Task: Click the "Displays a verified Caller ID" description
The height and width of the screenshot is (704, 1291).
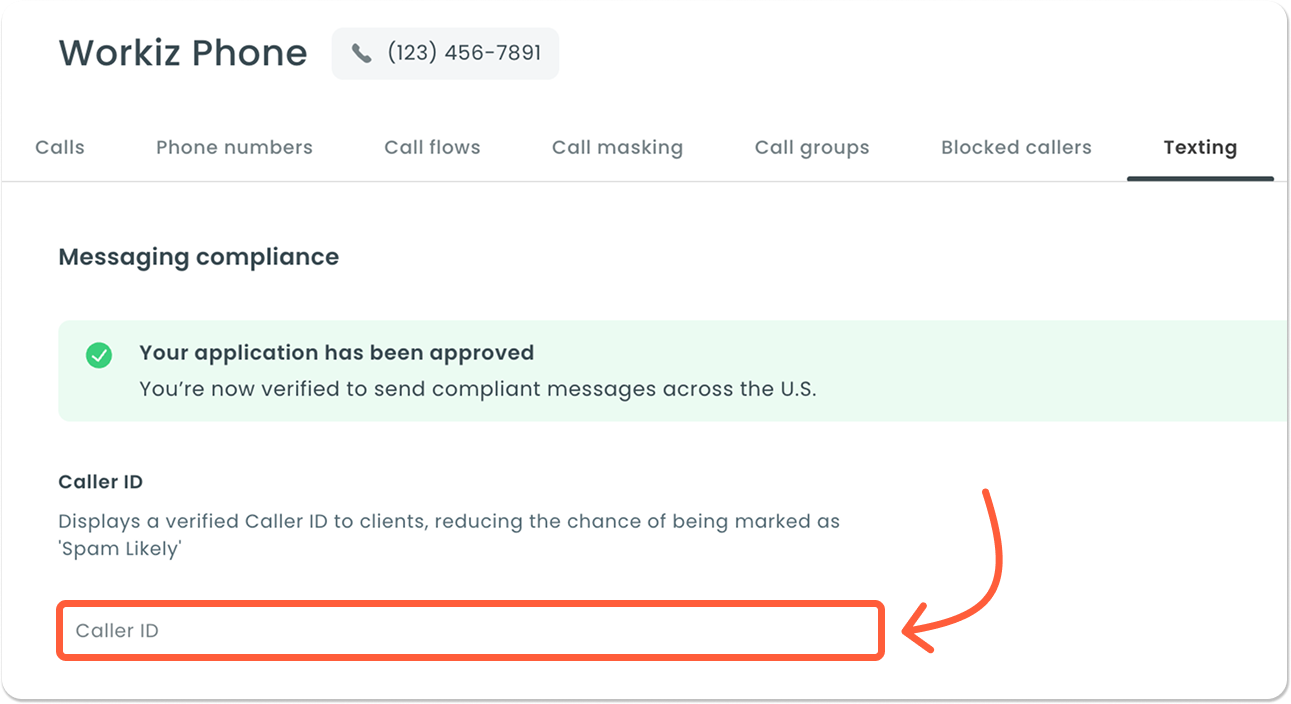Action: [449, 521]
